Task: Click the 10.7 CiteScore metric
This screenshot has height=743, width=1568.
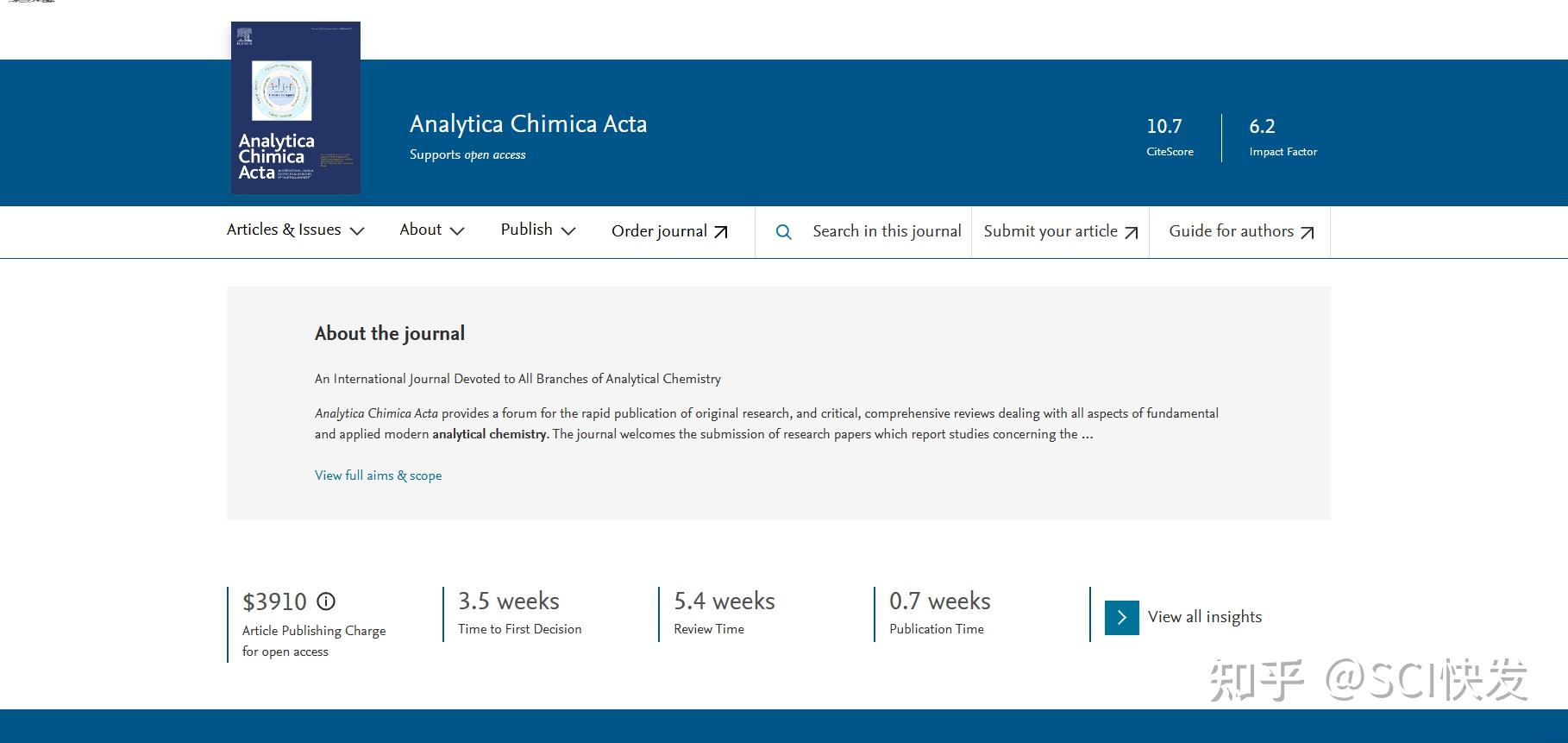Action: pos(1170,137)
